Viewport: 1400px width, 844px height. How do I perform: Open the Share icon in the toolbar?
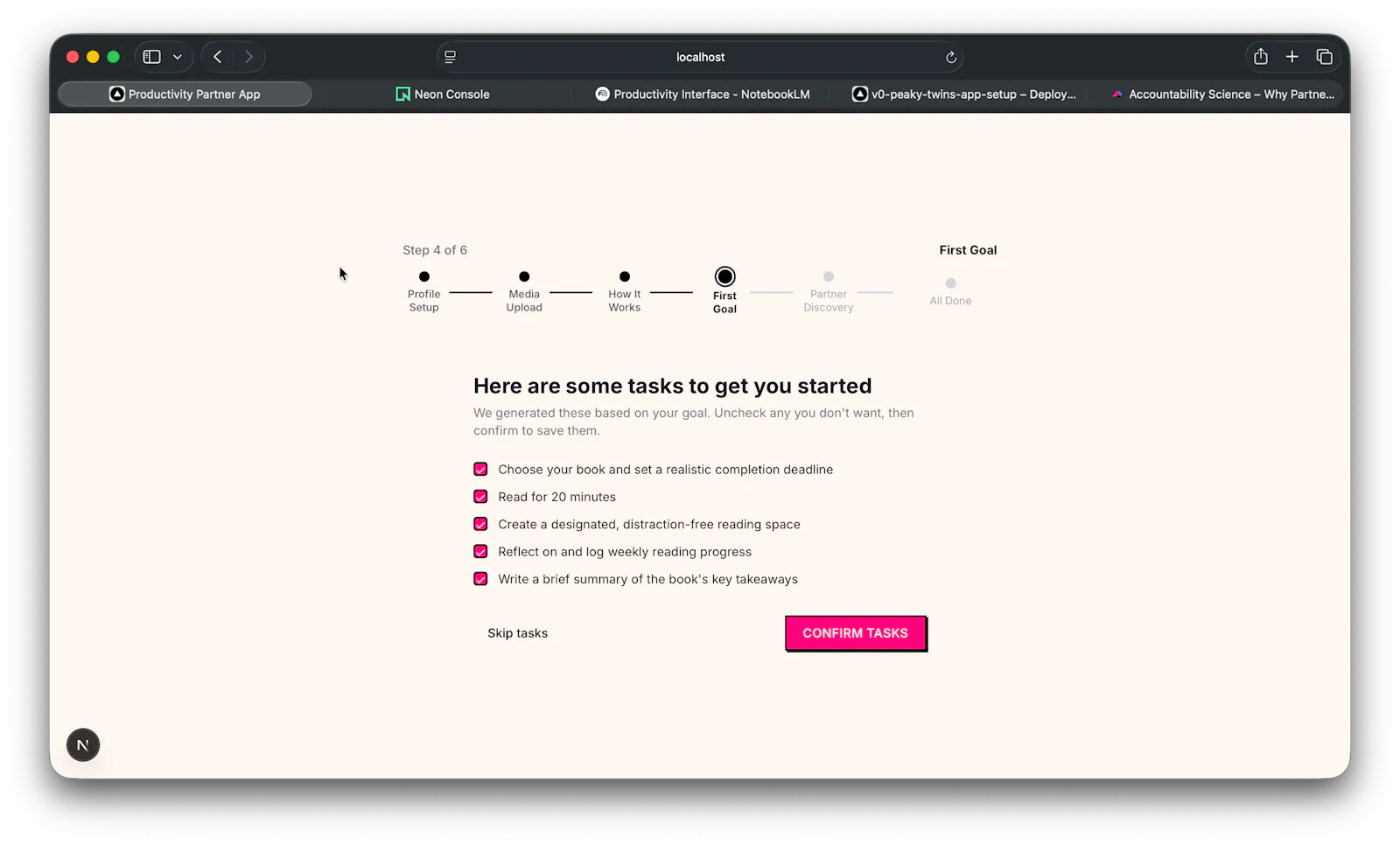point(1260,57)
